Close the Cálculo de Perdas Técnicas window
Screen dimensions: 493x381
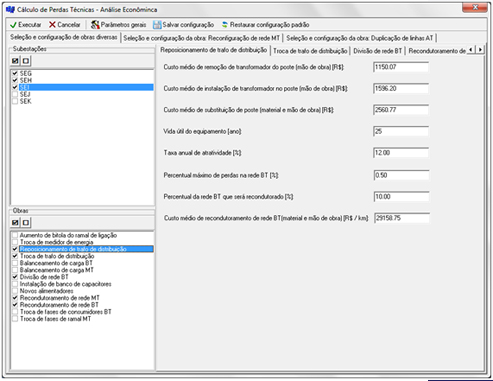(x=475, y=7)
